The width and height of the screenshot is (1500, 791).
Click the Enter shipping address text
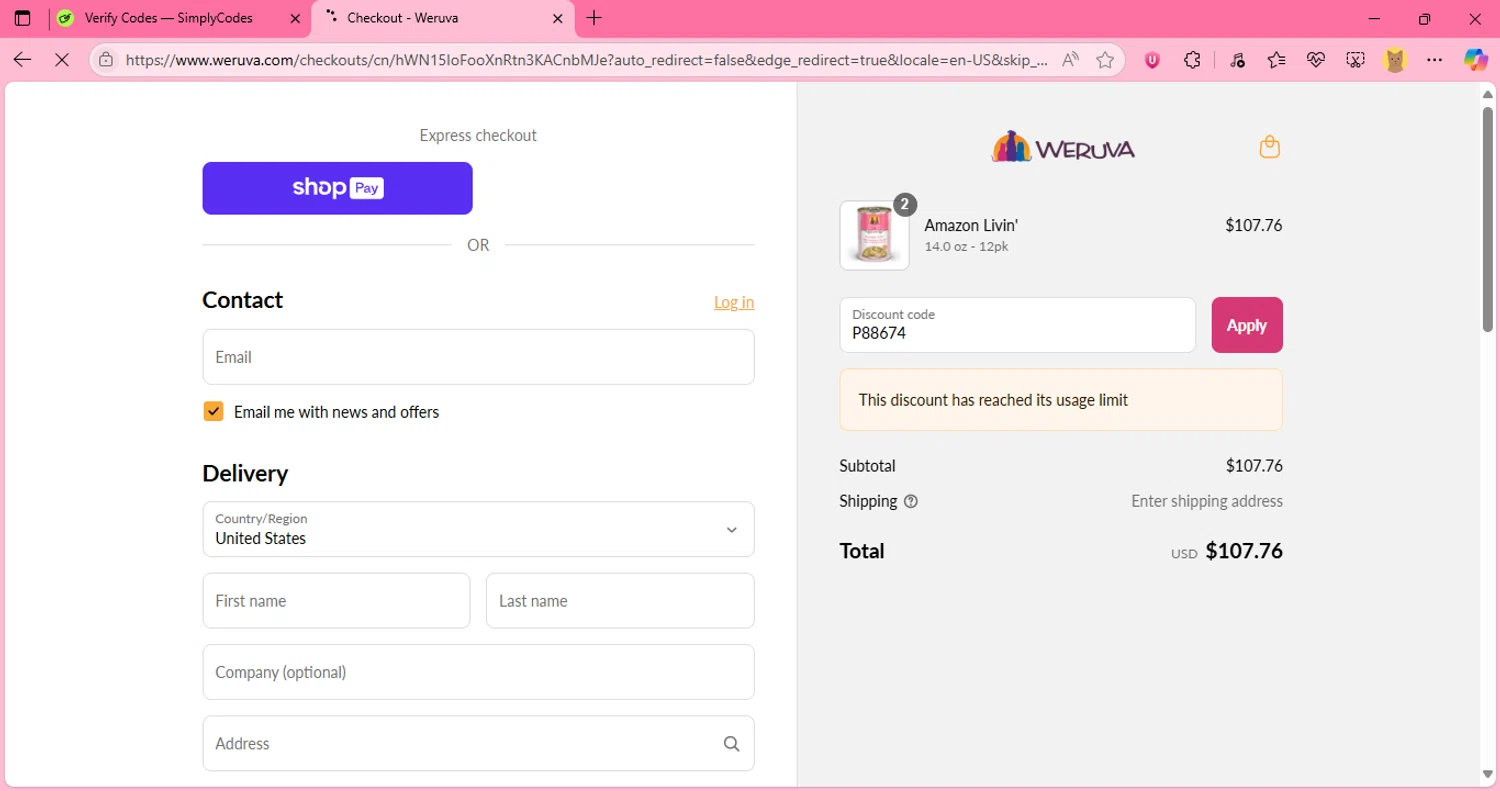(x=1207, y=502)
